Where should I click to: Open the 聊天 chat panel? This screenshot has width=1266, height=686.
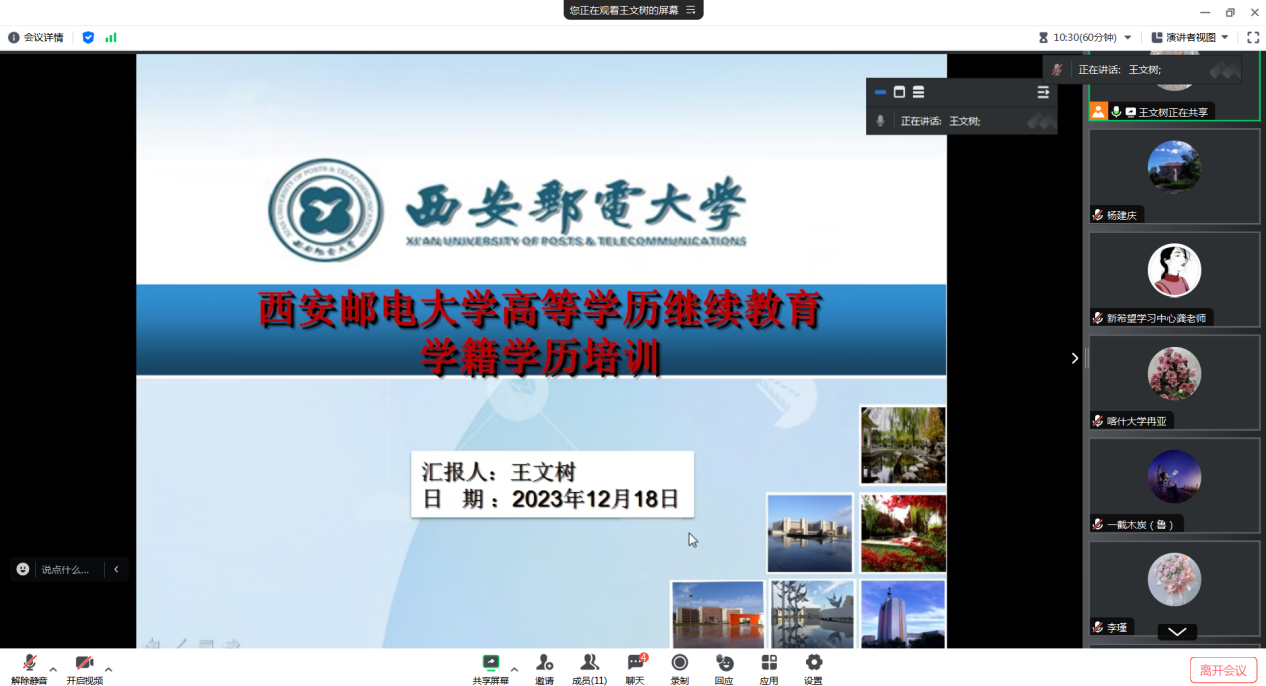[635, 668]
